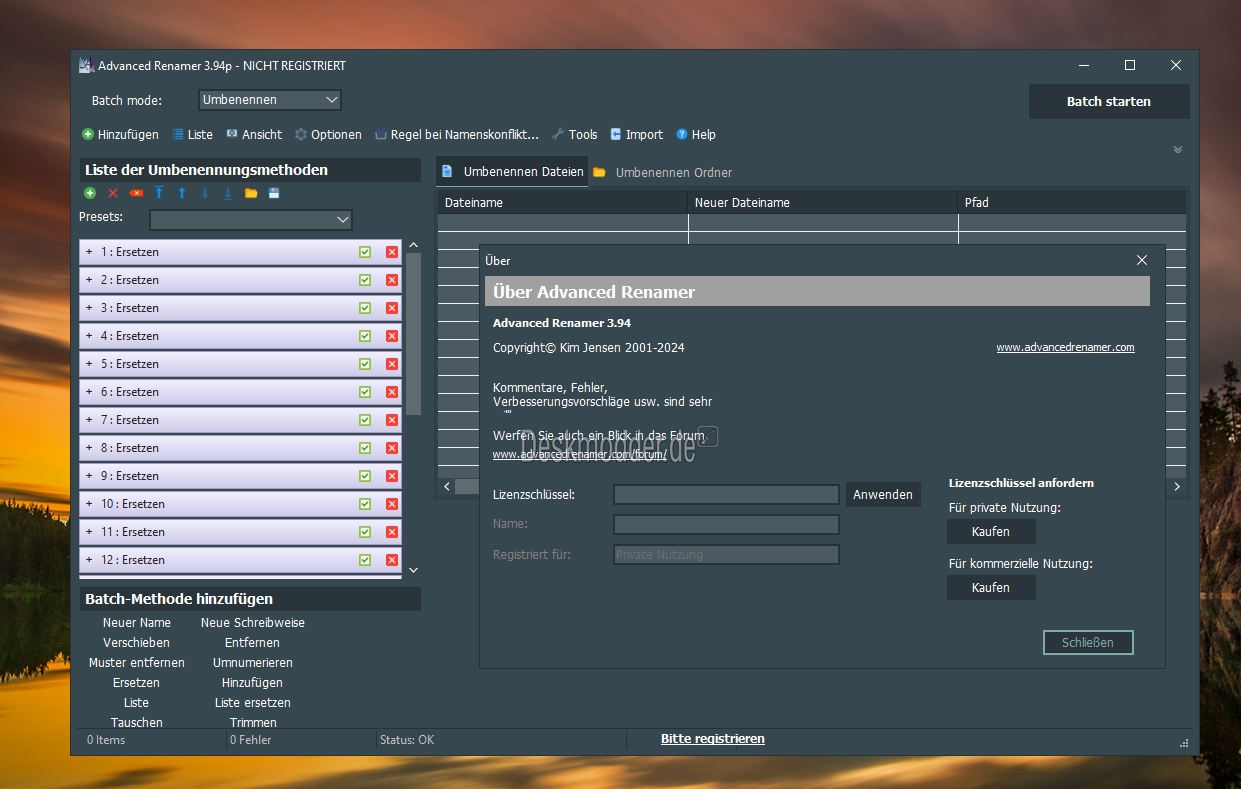Disable method 1 : Ersetzen via green checkbox

click(x=365, y=252)
